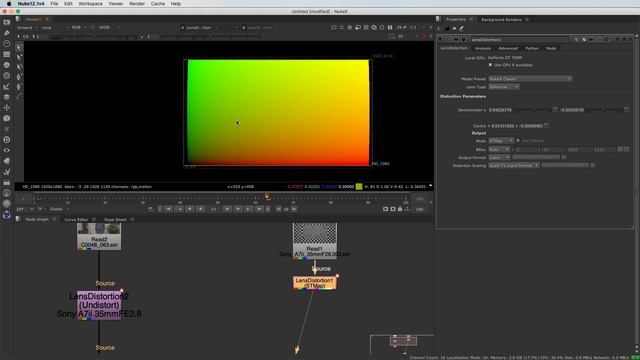
Task: Open the Channel nodes menu in left toolbar
Action: point(7,54)
